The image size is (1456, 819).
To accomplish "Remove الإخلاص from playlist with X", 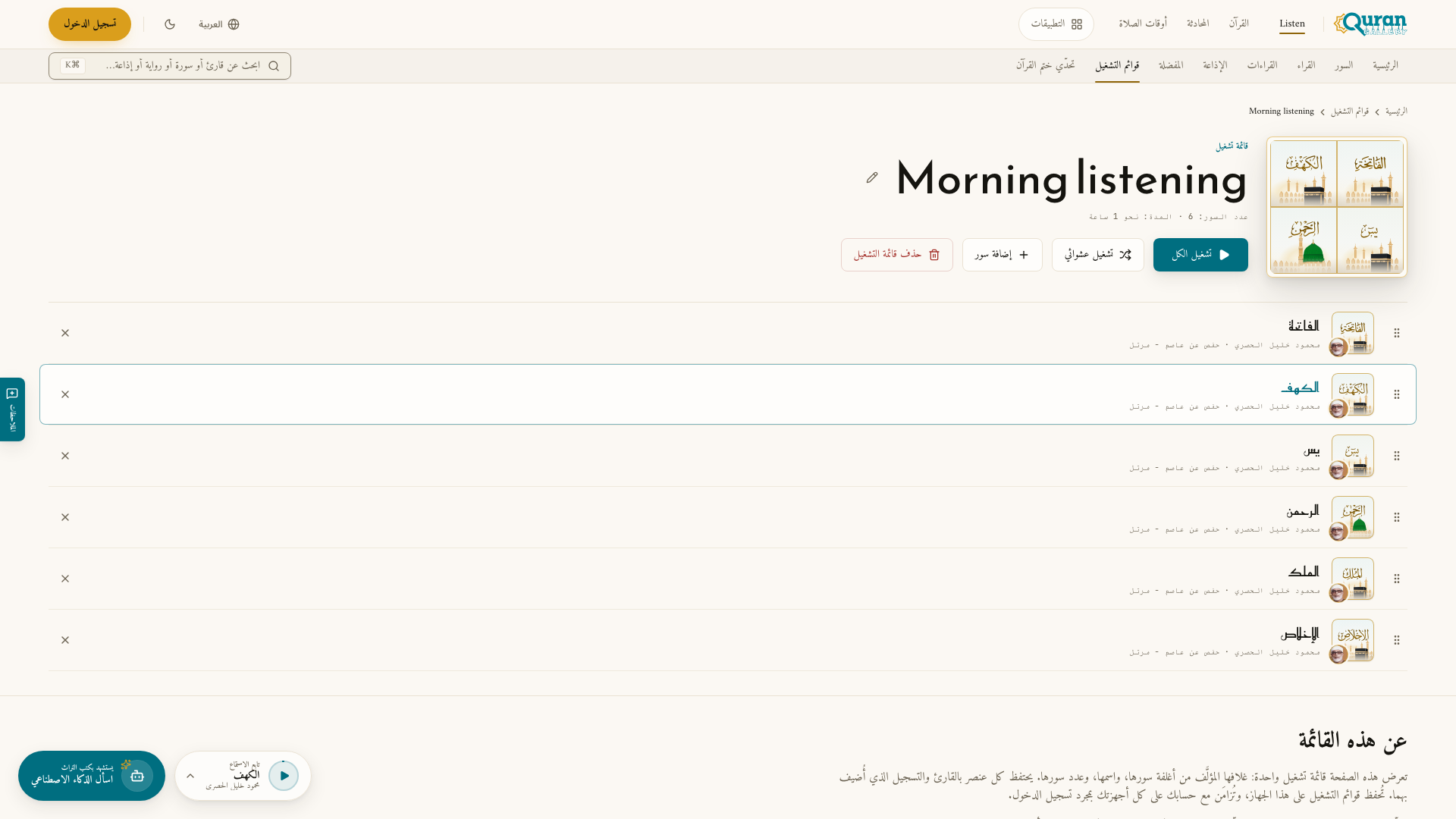I will (65, 640).
